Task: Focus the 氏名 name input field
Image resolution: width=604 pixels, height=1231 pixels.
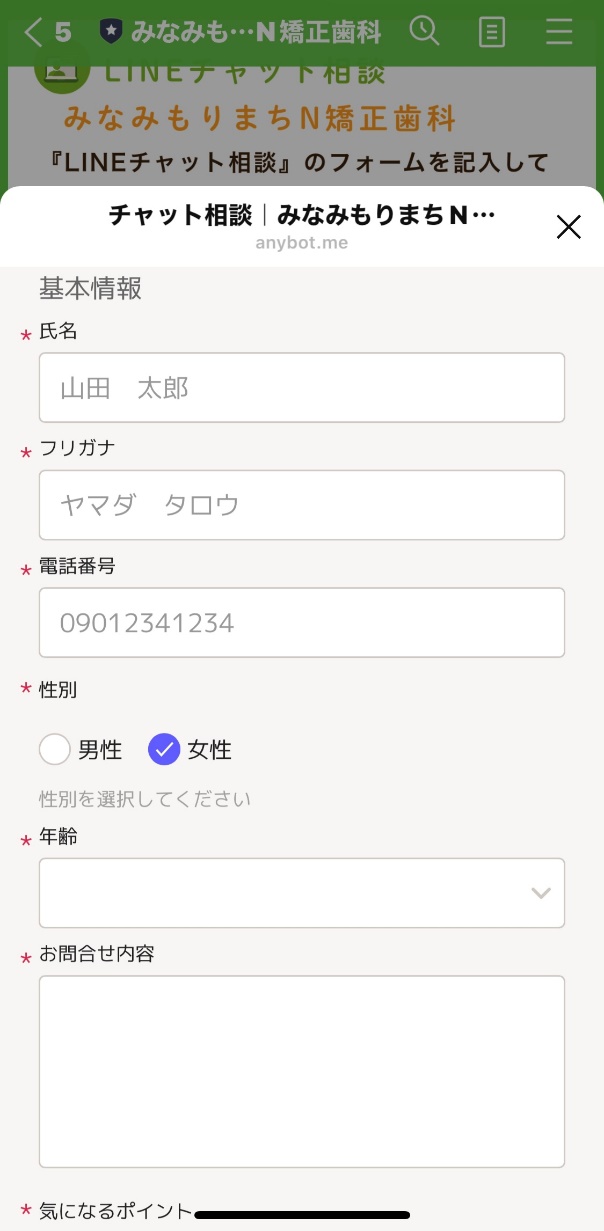Action: click(301, 387)
